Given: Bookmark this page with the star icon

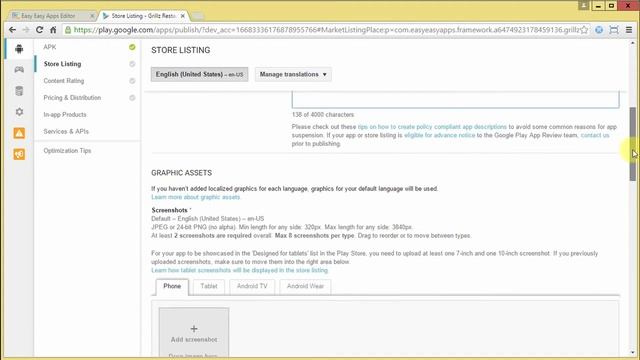Looking at the screenshot, I should (584, 30).
